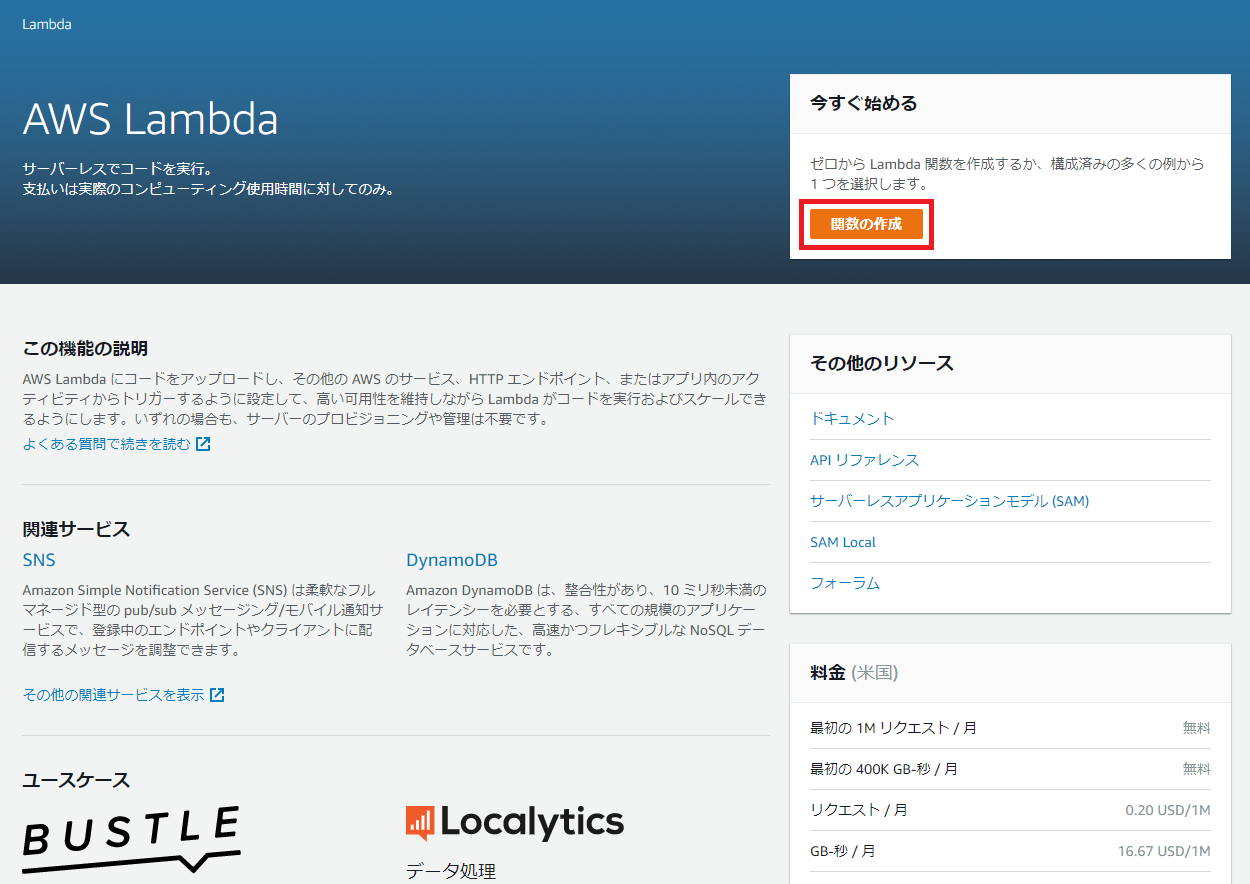Click the Localytics wordmark
Image resolution: width=1250 pixels, height=884 pixels.
tap(535, 821)
